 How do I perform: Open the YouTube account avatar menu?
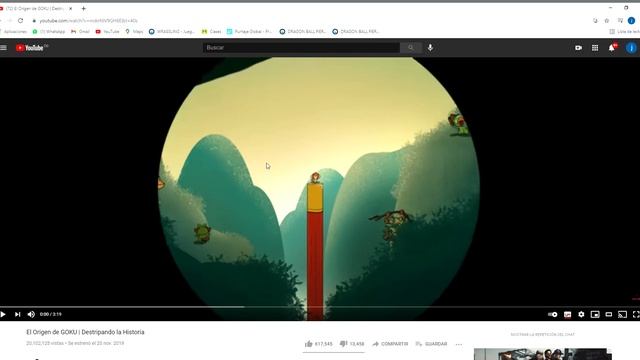631,48
